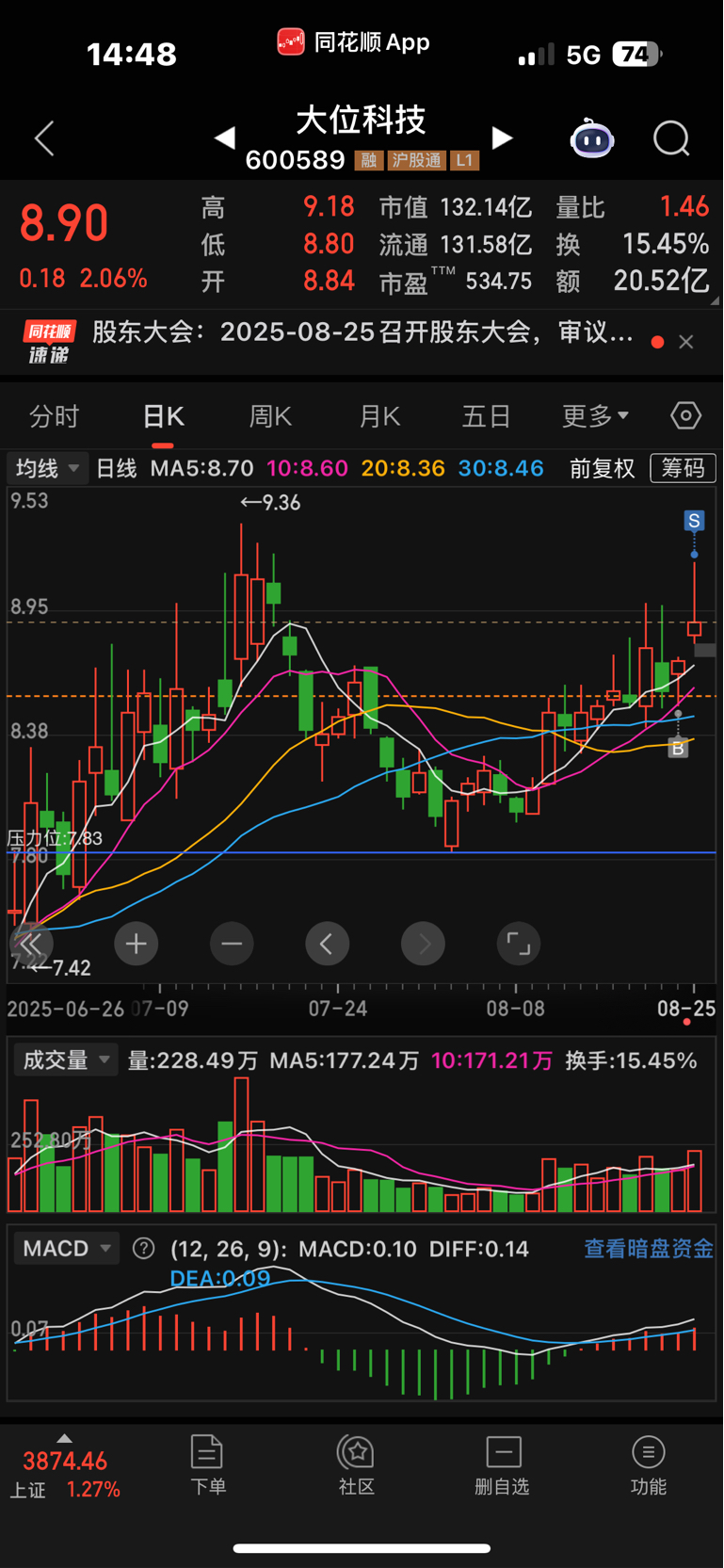Open the AI robot assistant icon

592,139
